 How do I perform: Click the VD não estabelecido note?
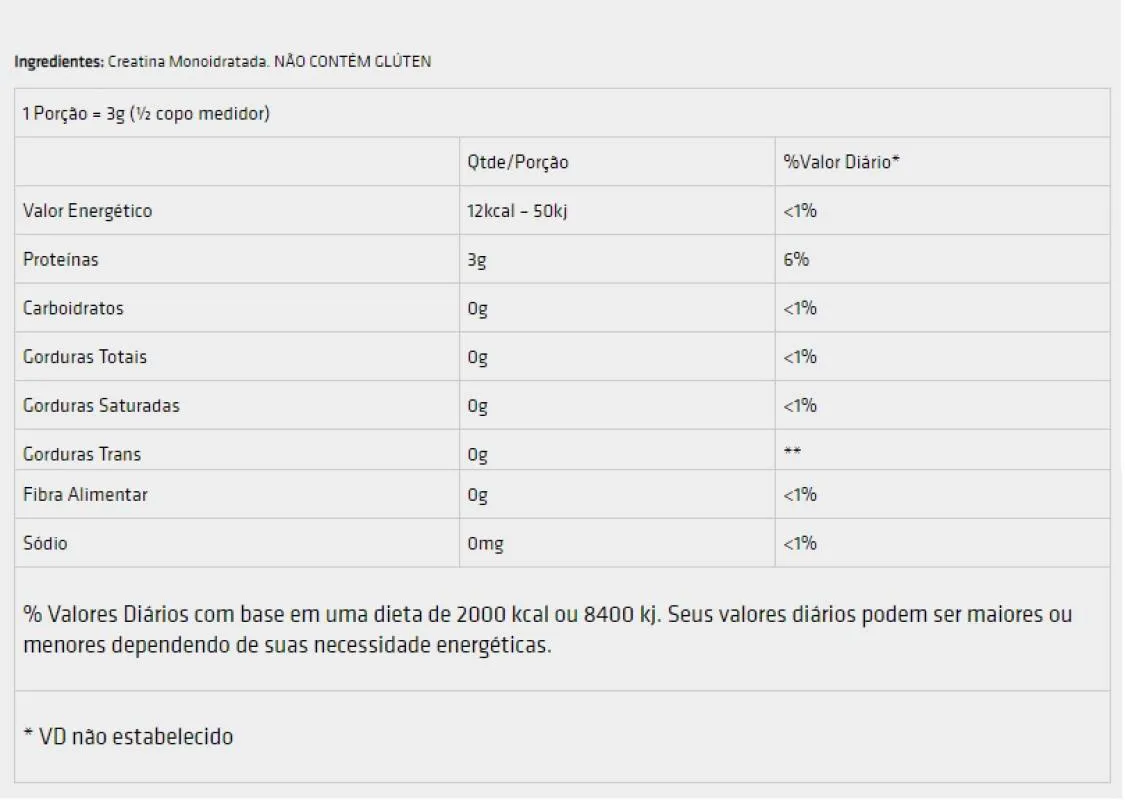(x=128, y=737)
